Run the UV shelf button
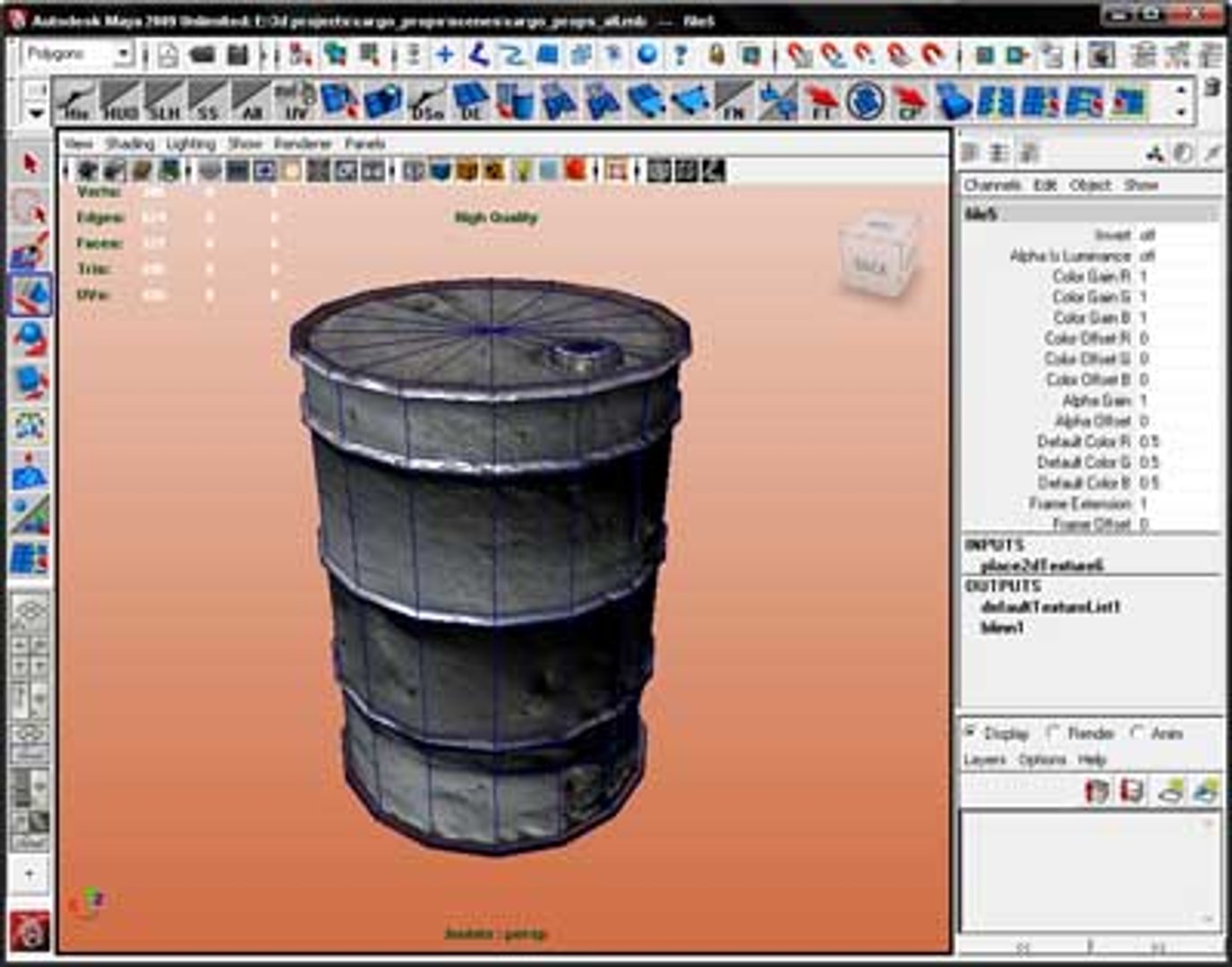Screen dimensions: 1232x967 pyautogui.click(x=295, y=100)
